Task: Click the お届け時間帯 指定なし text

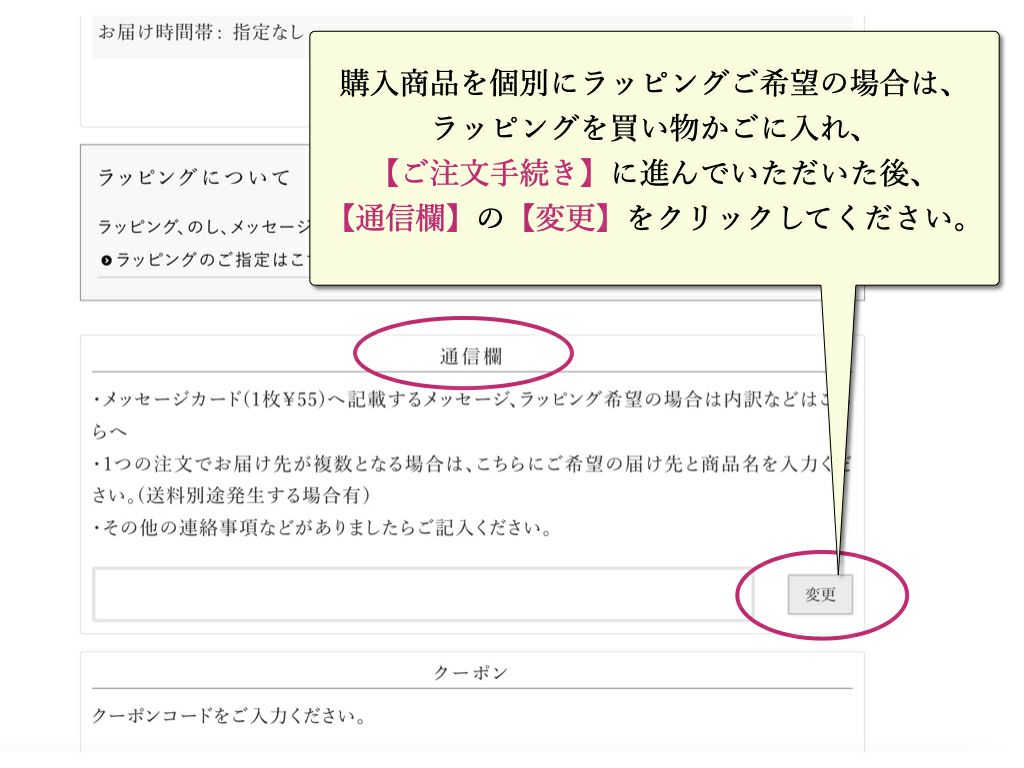Action: [x=200, y=31]
